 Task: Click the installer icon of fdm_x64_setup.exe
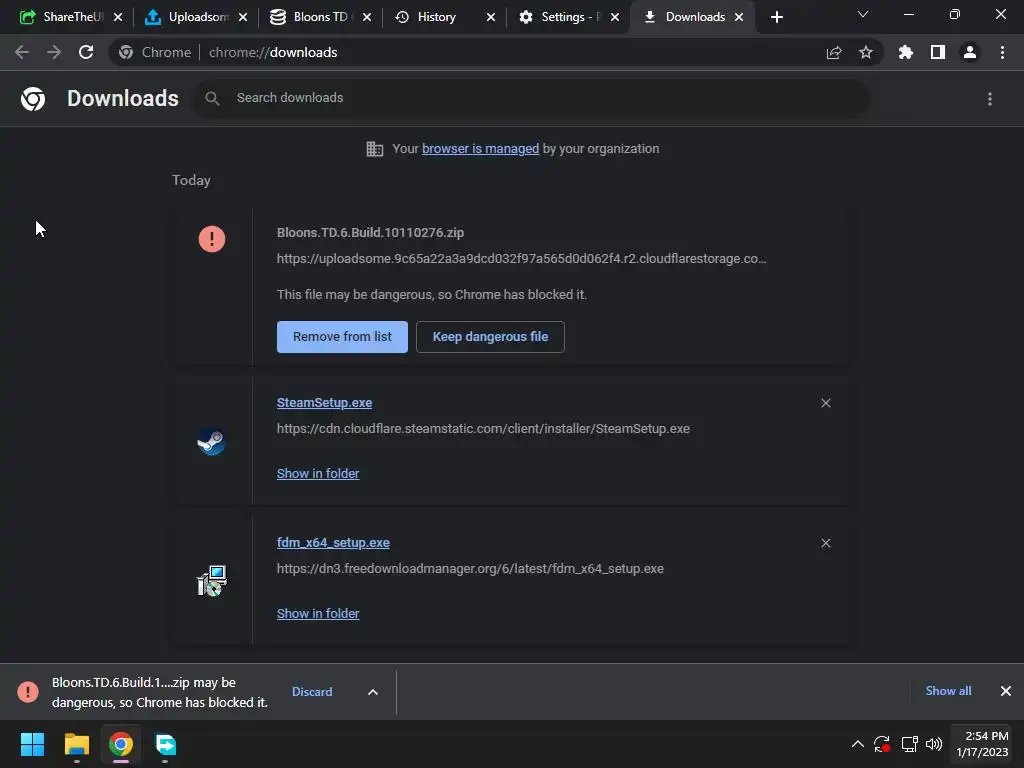(x=212, y=581)
